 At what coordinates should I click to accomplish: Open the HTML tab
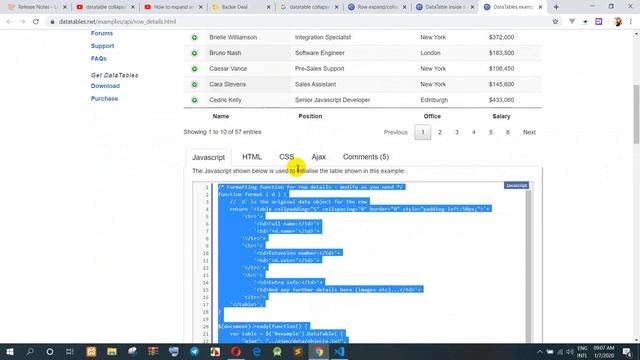(x=252, y=157)
